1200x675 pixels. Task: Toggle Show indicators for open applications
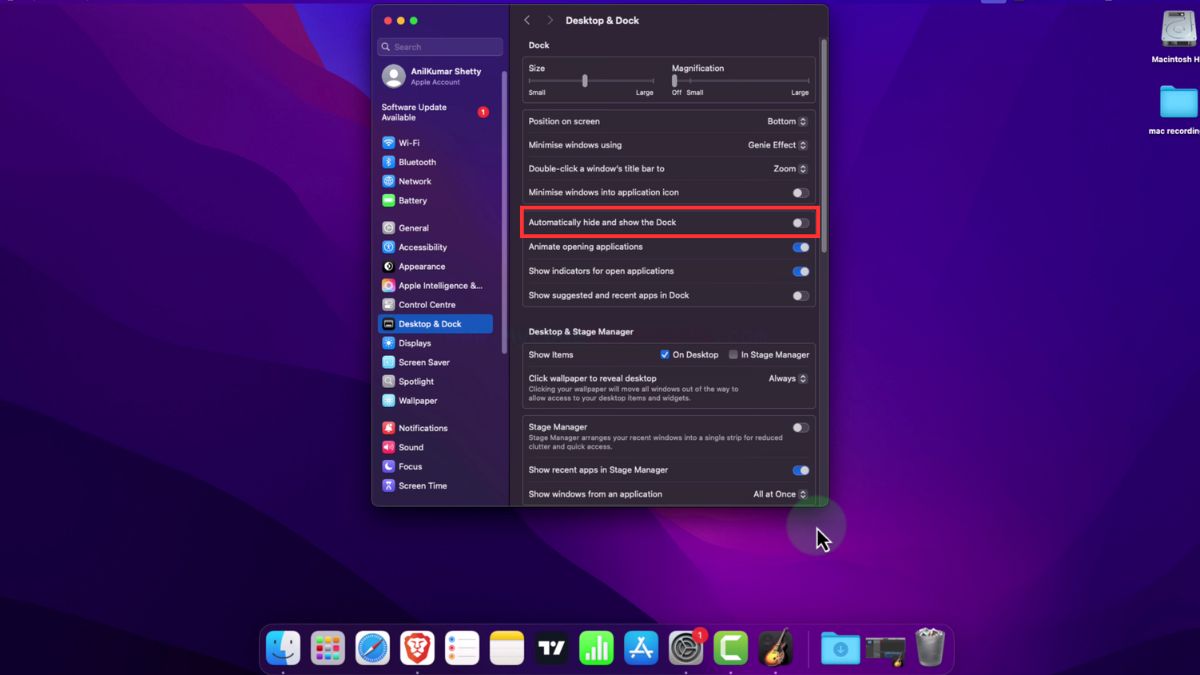tap(800, 271)
